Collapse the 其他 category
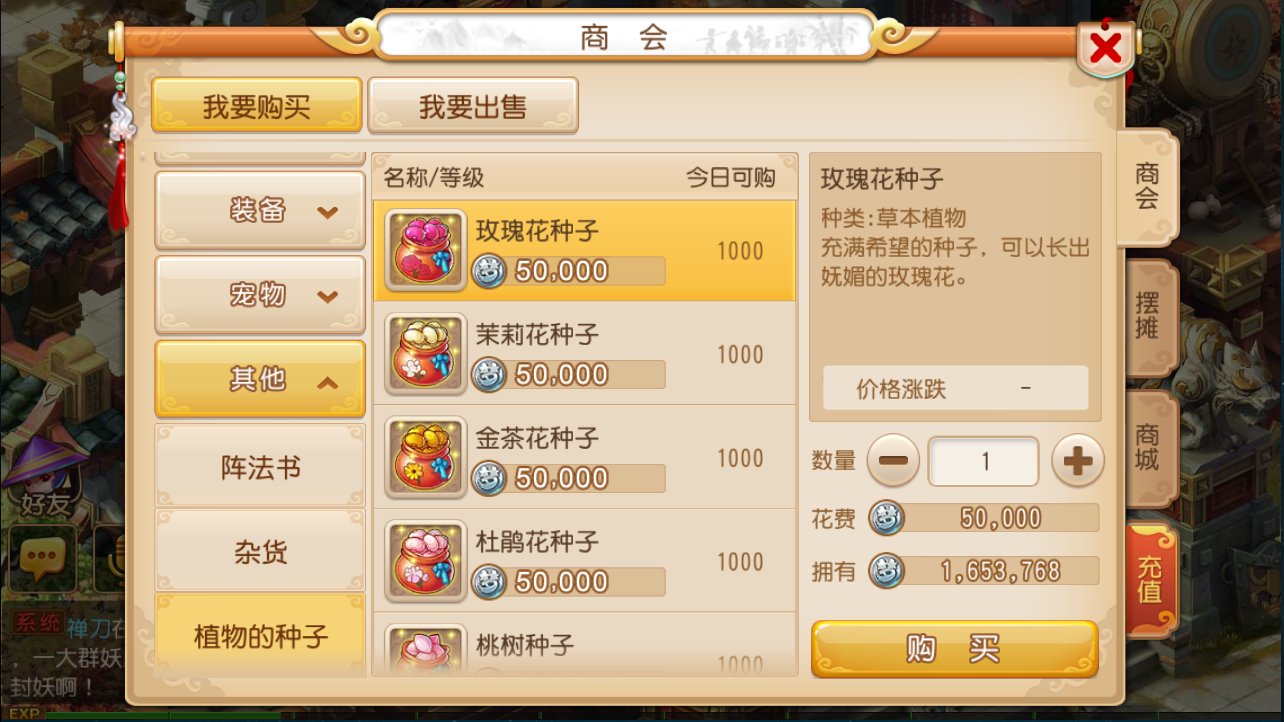The height and width of the screenshot is (722, 1284). point(260,379)
